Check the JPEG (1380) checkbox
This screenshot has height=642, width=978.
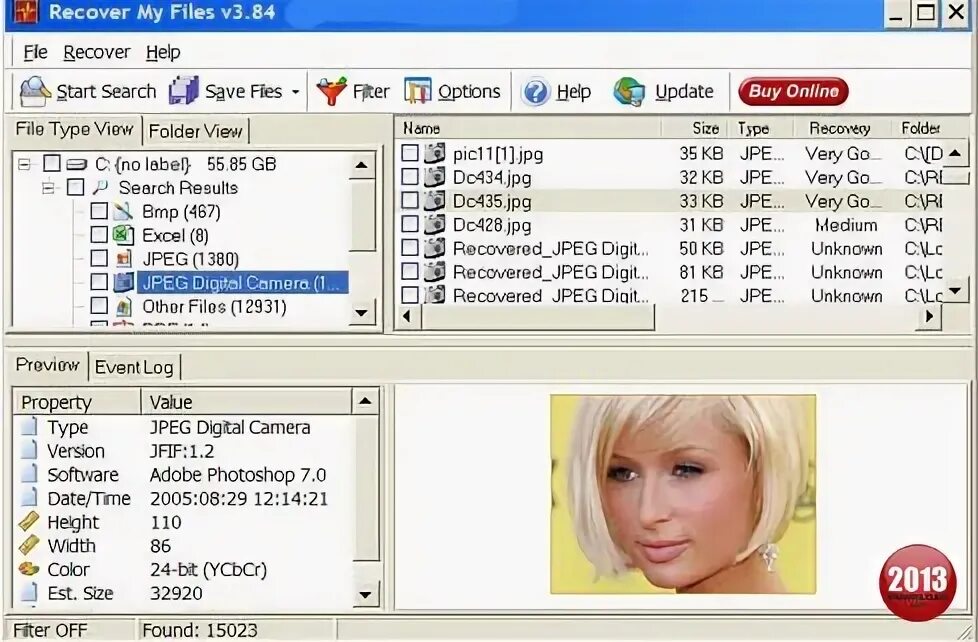(99, 258)
